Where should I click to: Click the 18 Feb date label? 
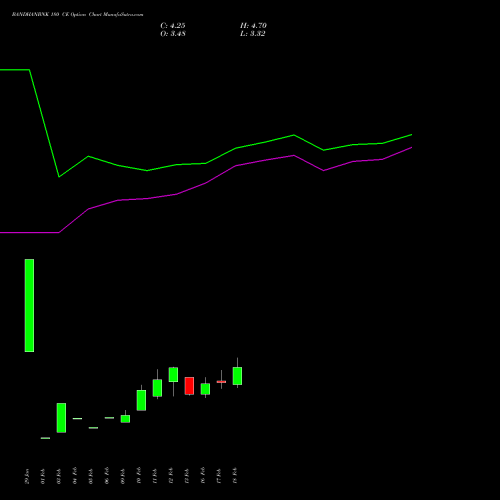235,475
